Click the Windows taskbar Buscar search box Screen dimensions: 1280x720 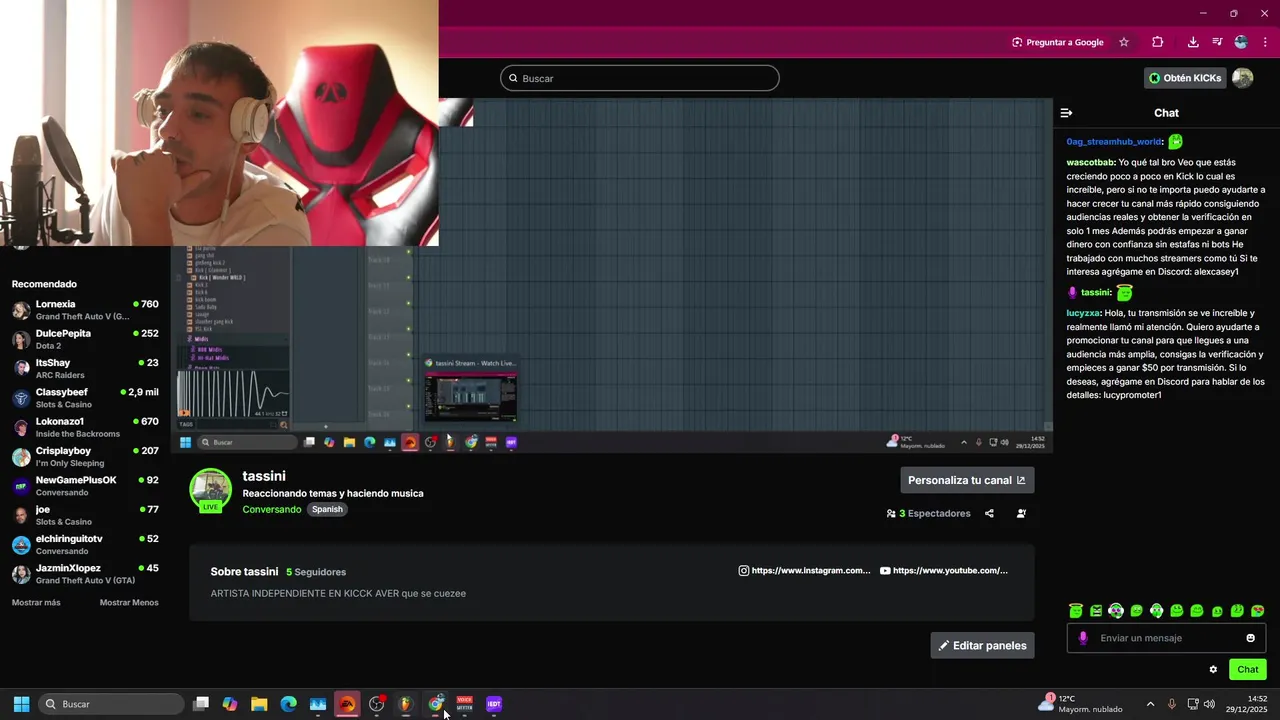click(x=111, y=704)
